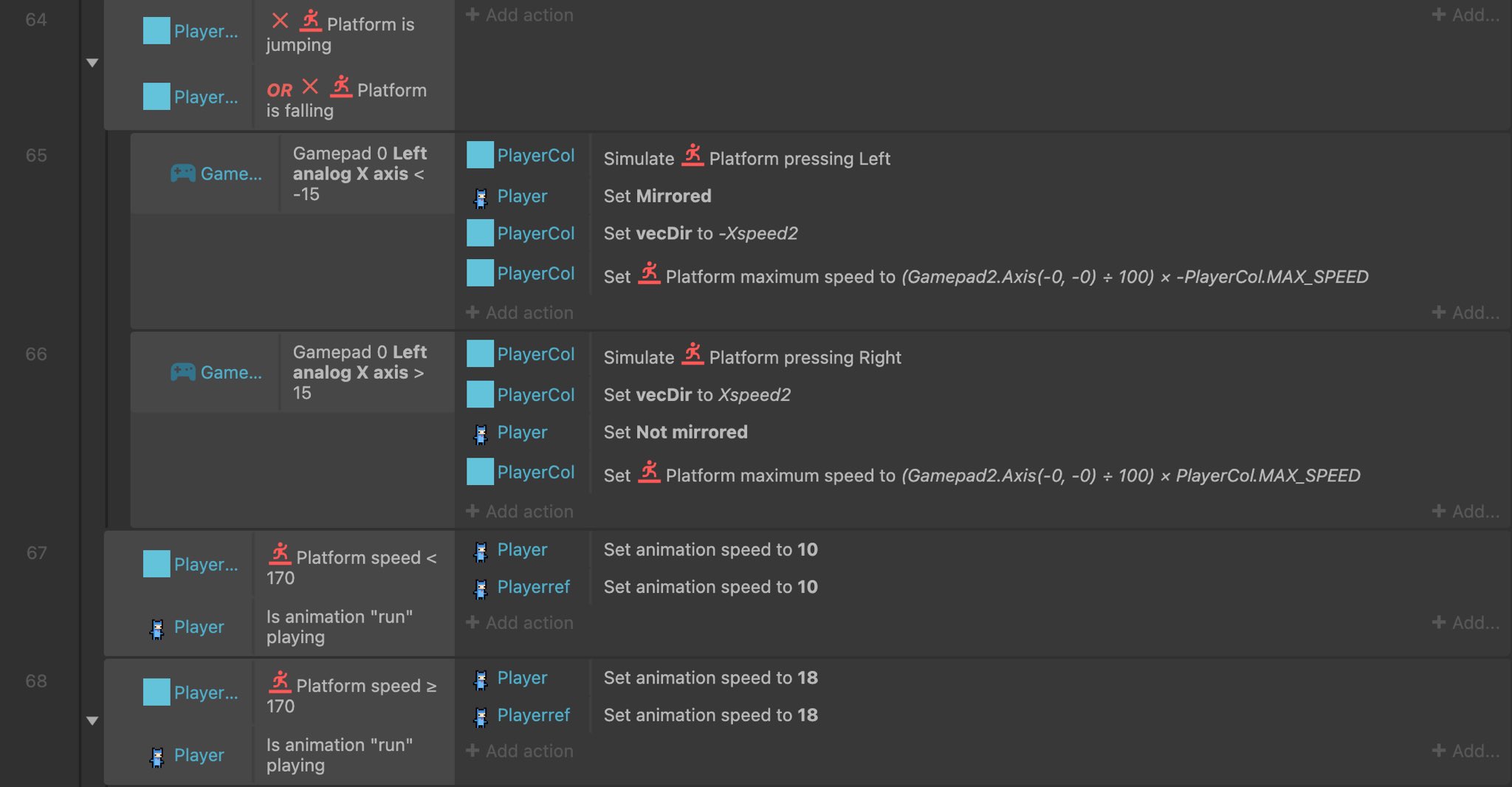The width and height of the screenshot is (1512, 787).
Task: Click Platform icon in speed < 170 condition
Action: pos(280,554)
